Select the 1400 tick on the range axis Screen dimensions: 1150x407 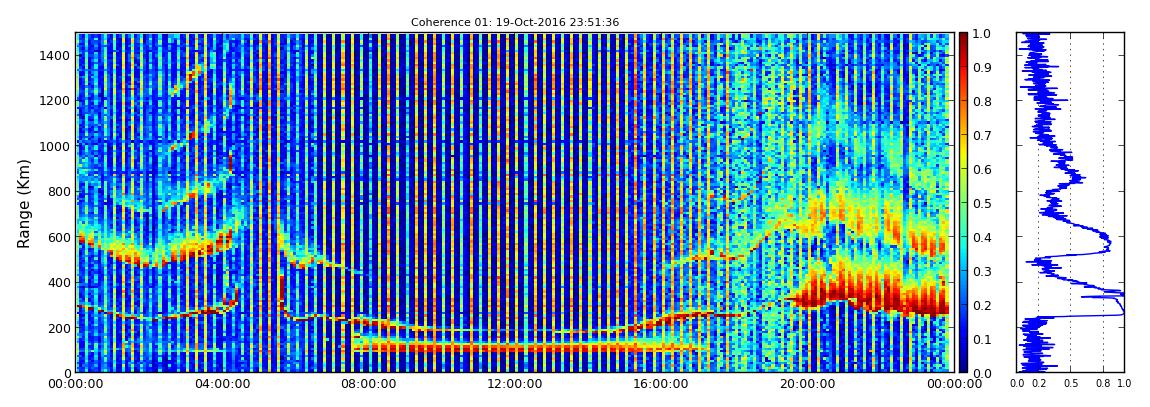coord(56,55)
